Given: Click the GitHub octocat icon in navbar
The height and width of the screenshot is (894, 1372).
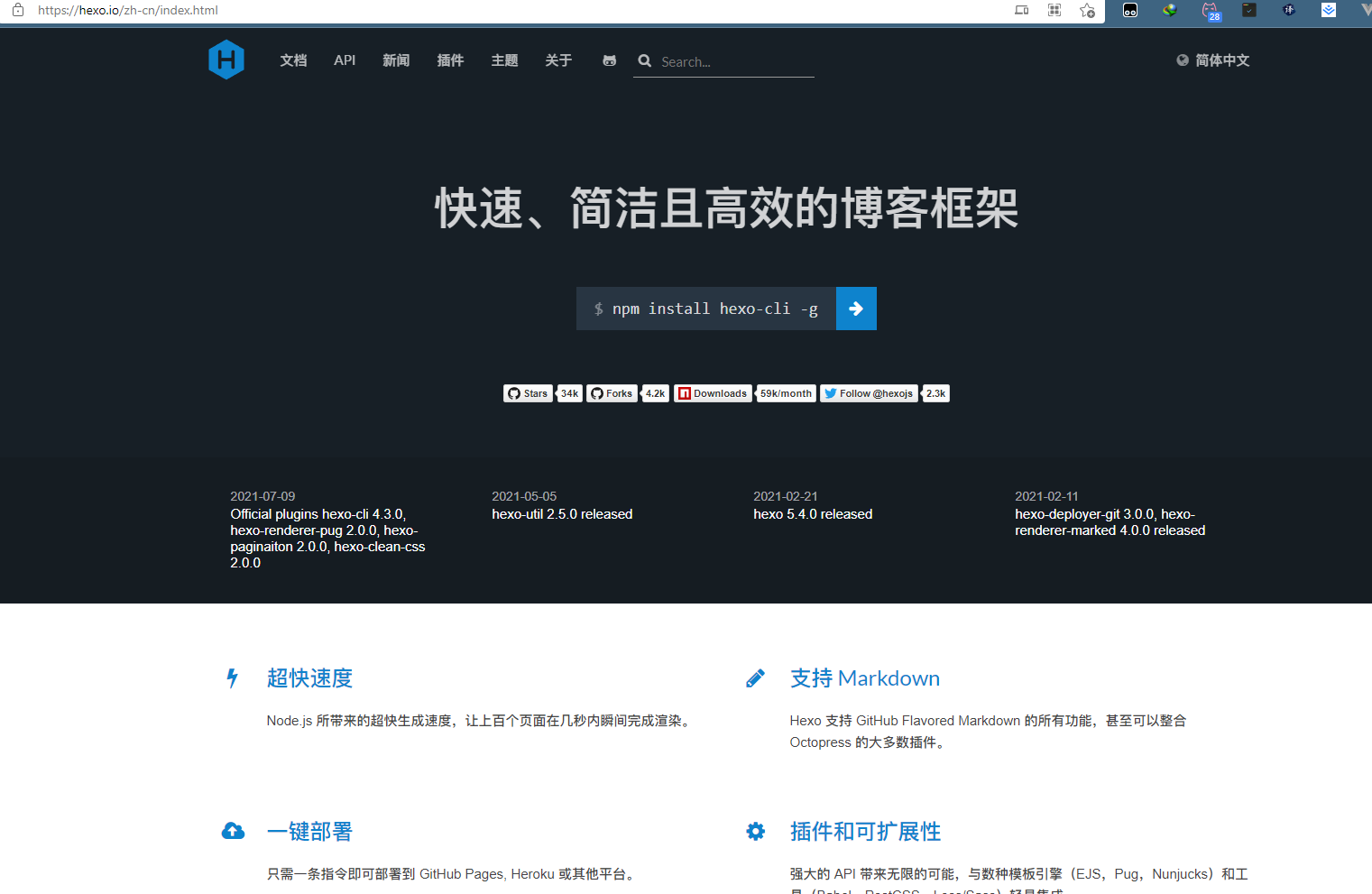Looking at the screenshot, I should pyautogui.click(x=610, y=60).
